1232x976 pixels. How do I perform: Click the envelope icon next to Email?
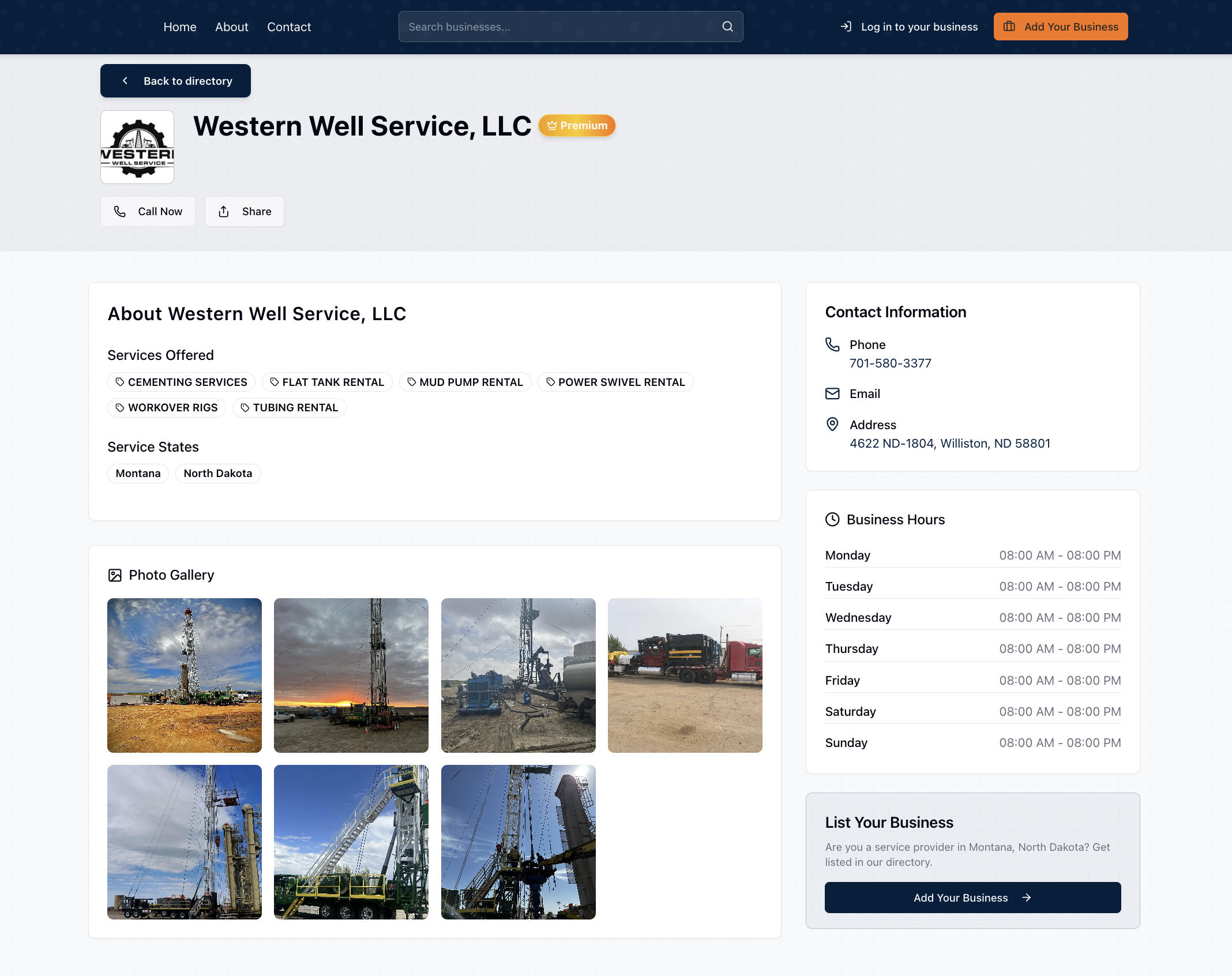click(833, 393)
